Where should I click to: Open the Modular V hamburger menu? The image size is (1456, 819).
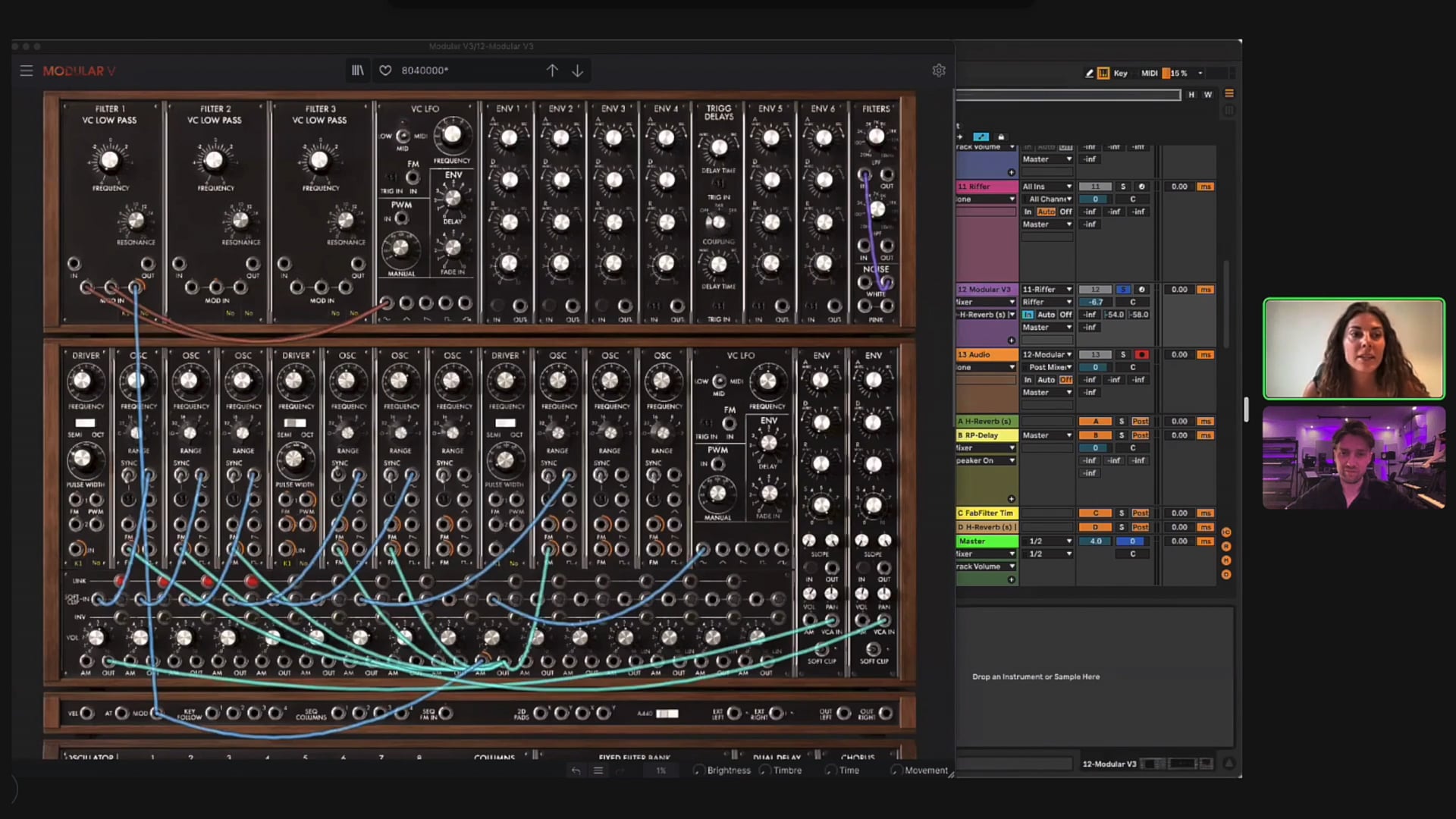pyautogui.click(x=27, y=71)
